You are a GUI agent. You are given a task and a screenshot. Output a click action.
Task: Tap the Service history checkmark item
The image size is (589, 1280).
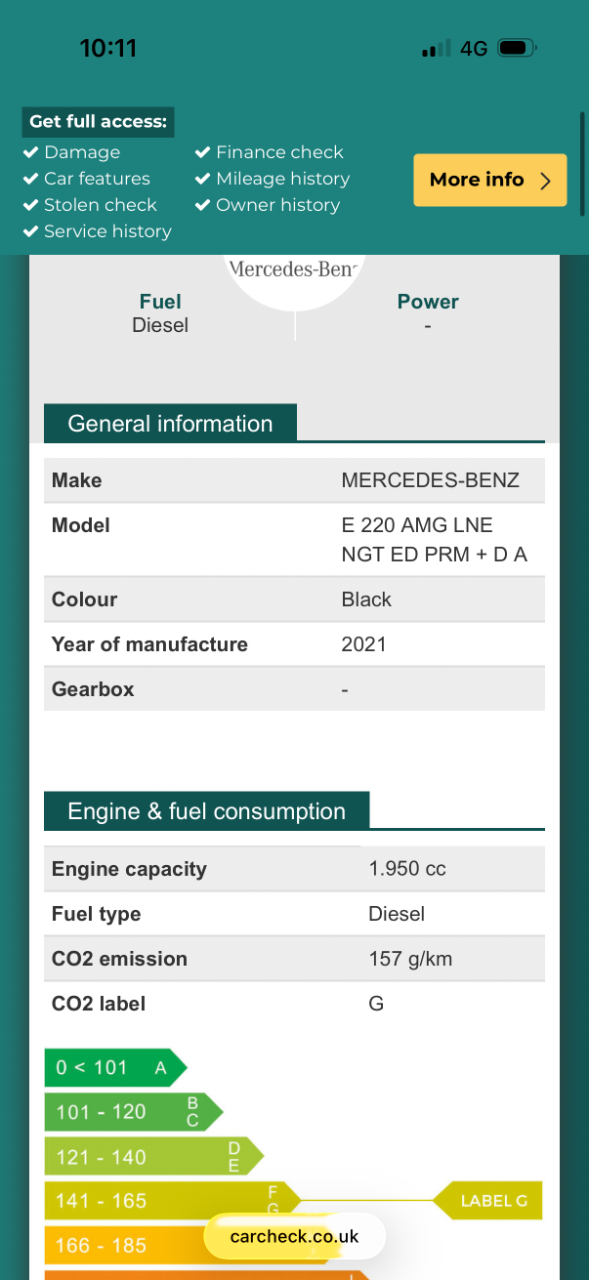[x=97, y=231]
